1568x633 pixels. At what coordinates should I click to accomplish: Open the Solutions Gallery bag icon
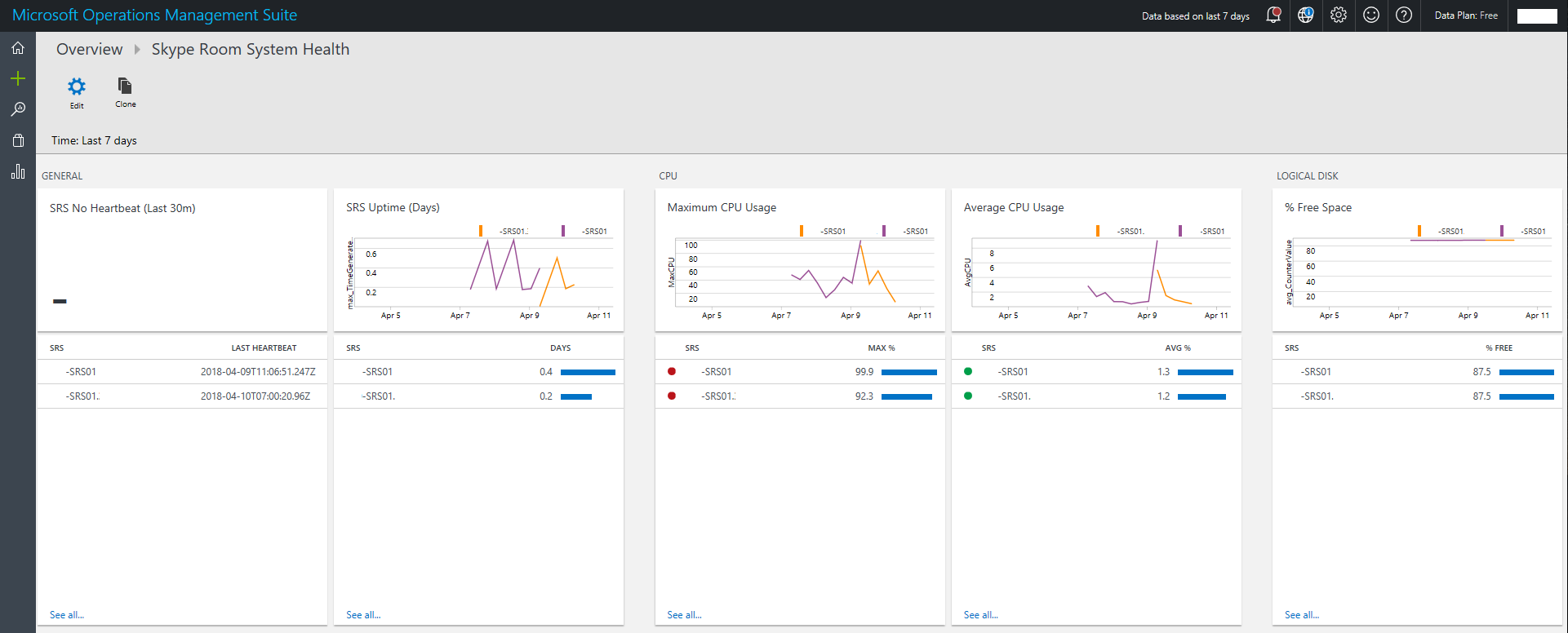click(x=18, y=140)
